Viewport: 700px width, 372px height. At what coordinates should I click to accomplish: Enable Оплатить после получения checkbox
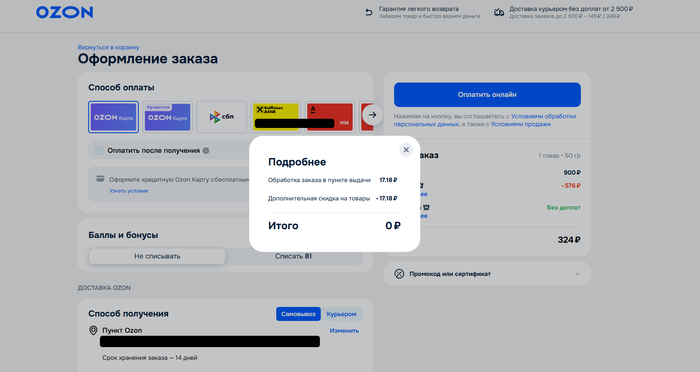coord(99,150)
